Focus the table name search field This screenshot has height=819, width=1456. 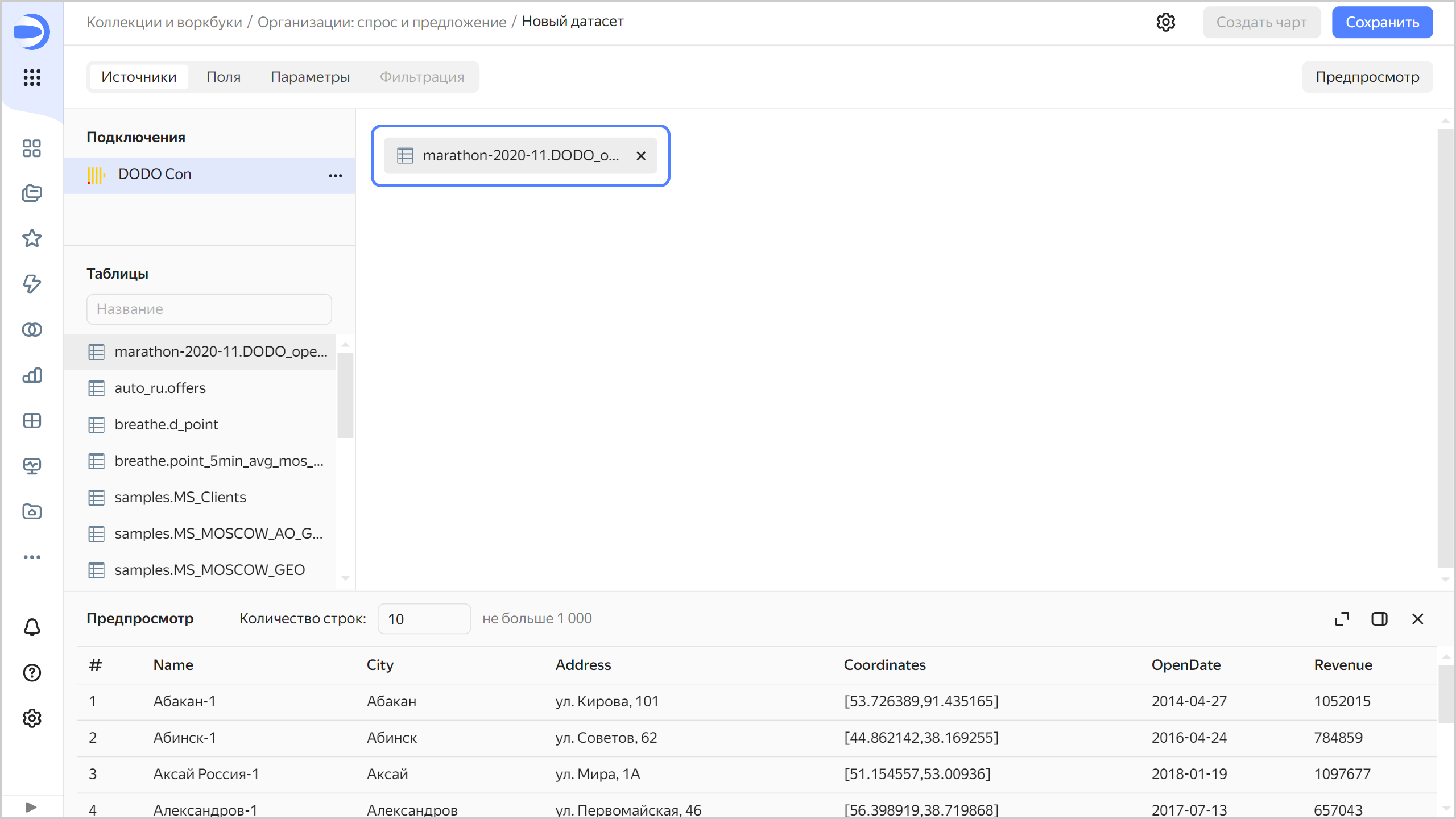point(209,309)
